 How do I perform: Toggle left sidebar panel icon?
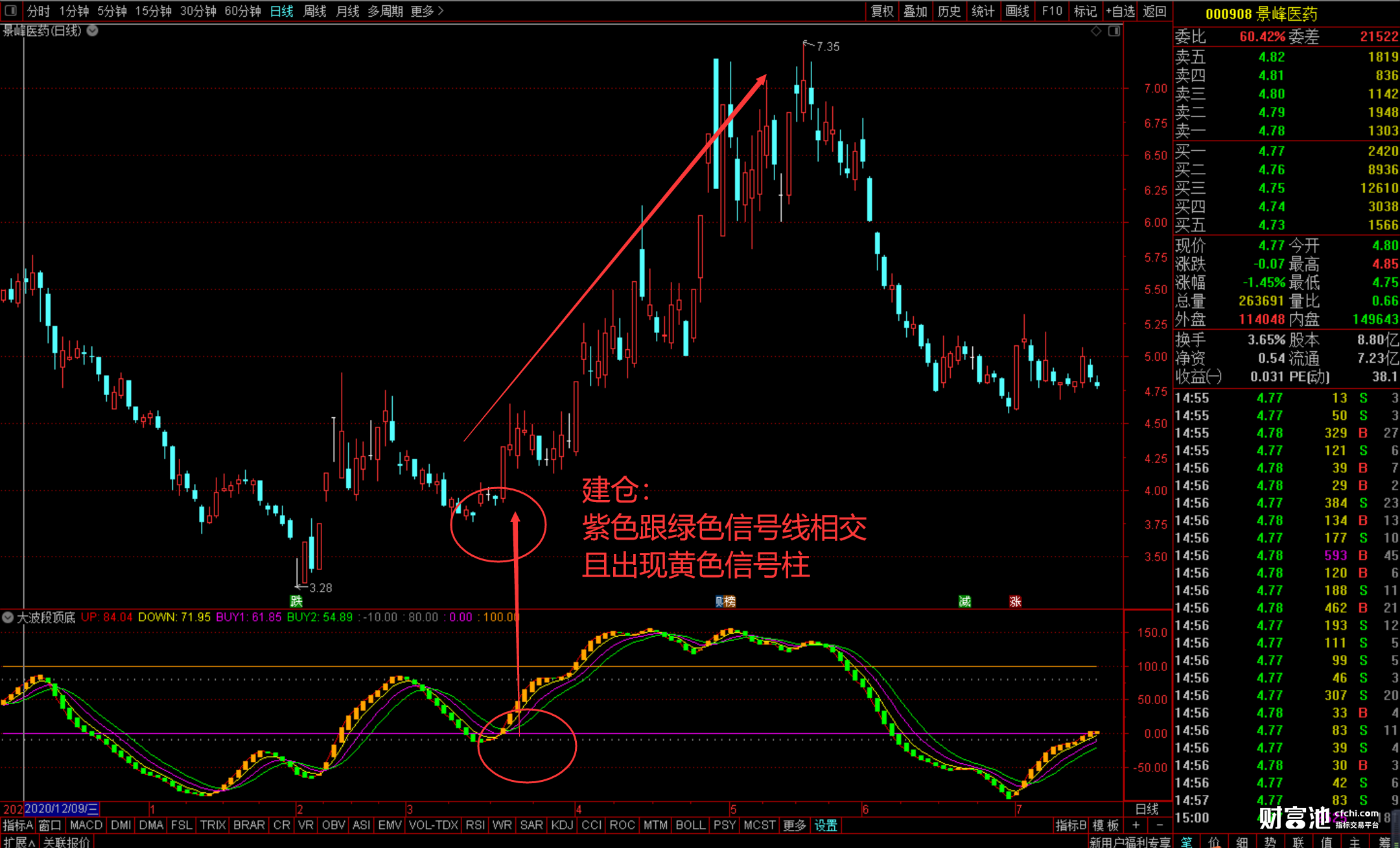10,10
